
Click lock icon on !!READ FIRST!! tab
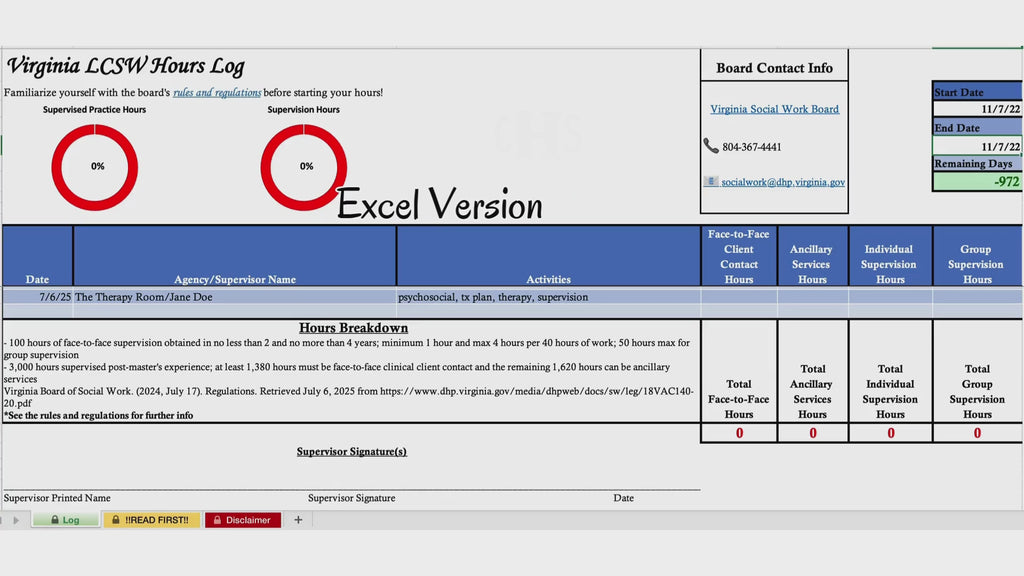tap(116, 520)
